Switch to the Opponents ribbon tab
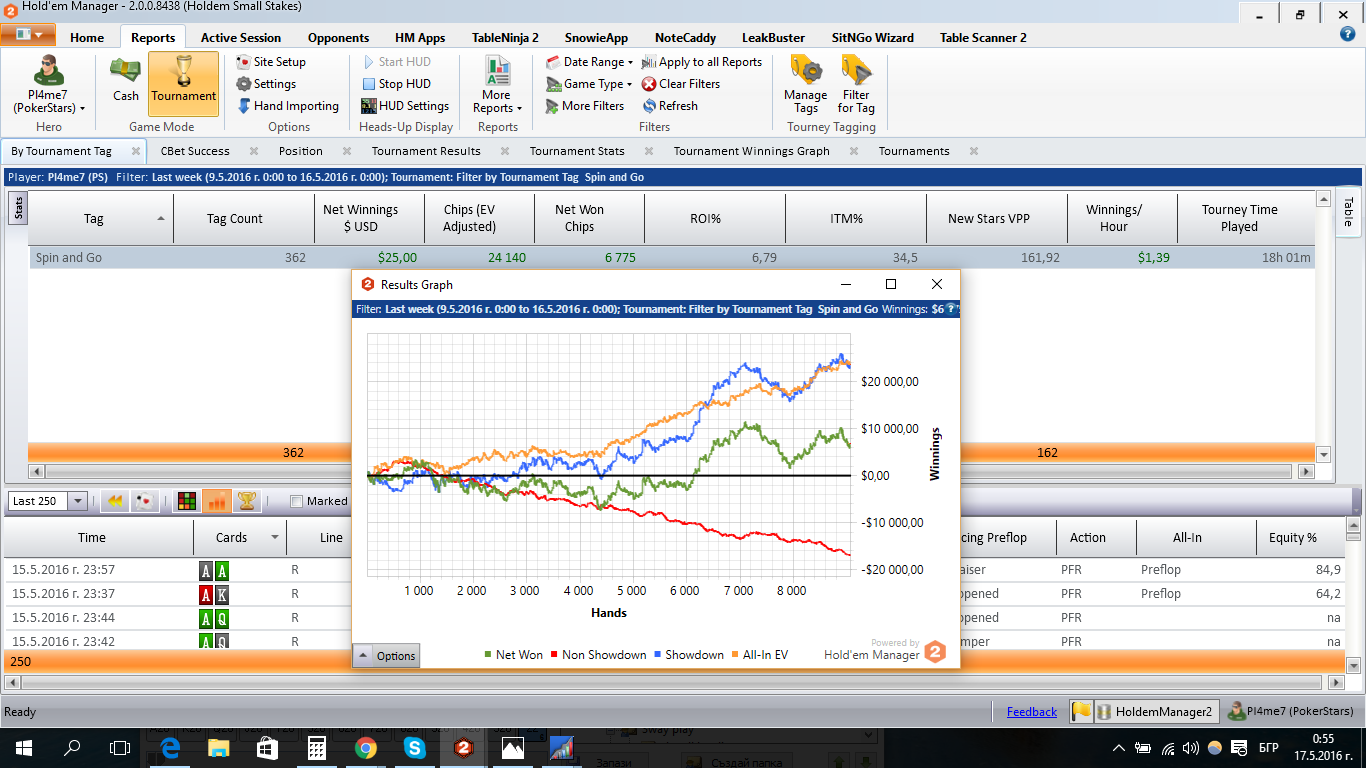 [338, 38]
